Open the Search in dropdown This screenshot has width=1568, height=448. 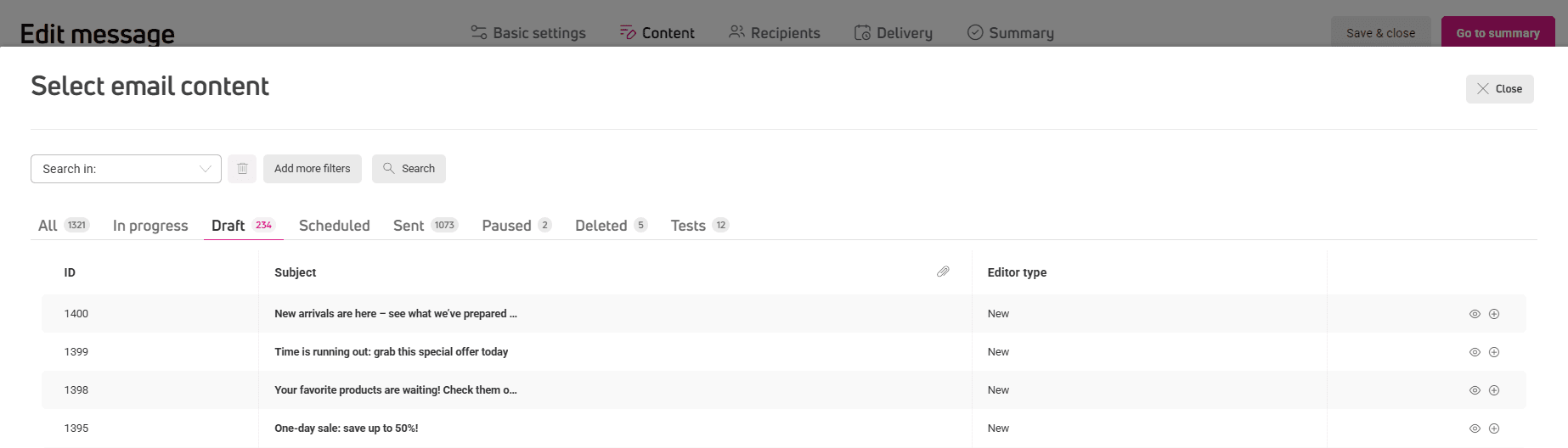[126, 169]
